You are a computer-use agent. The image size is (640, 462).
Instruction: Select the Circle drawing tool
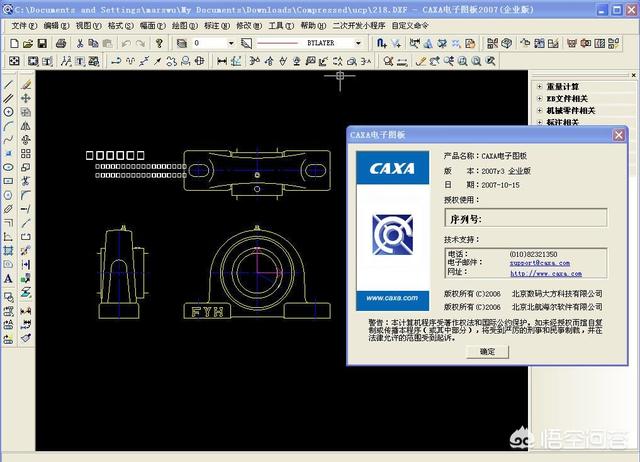9,112
